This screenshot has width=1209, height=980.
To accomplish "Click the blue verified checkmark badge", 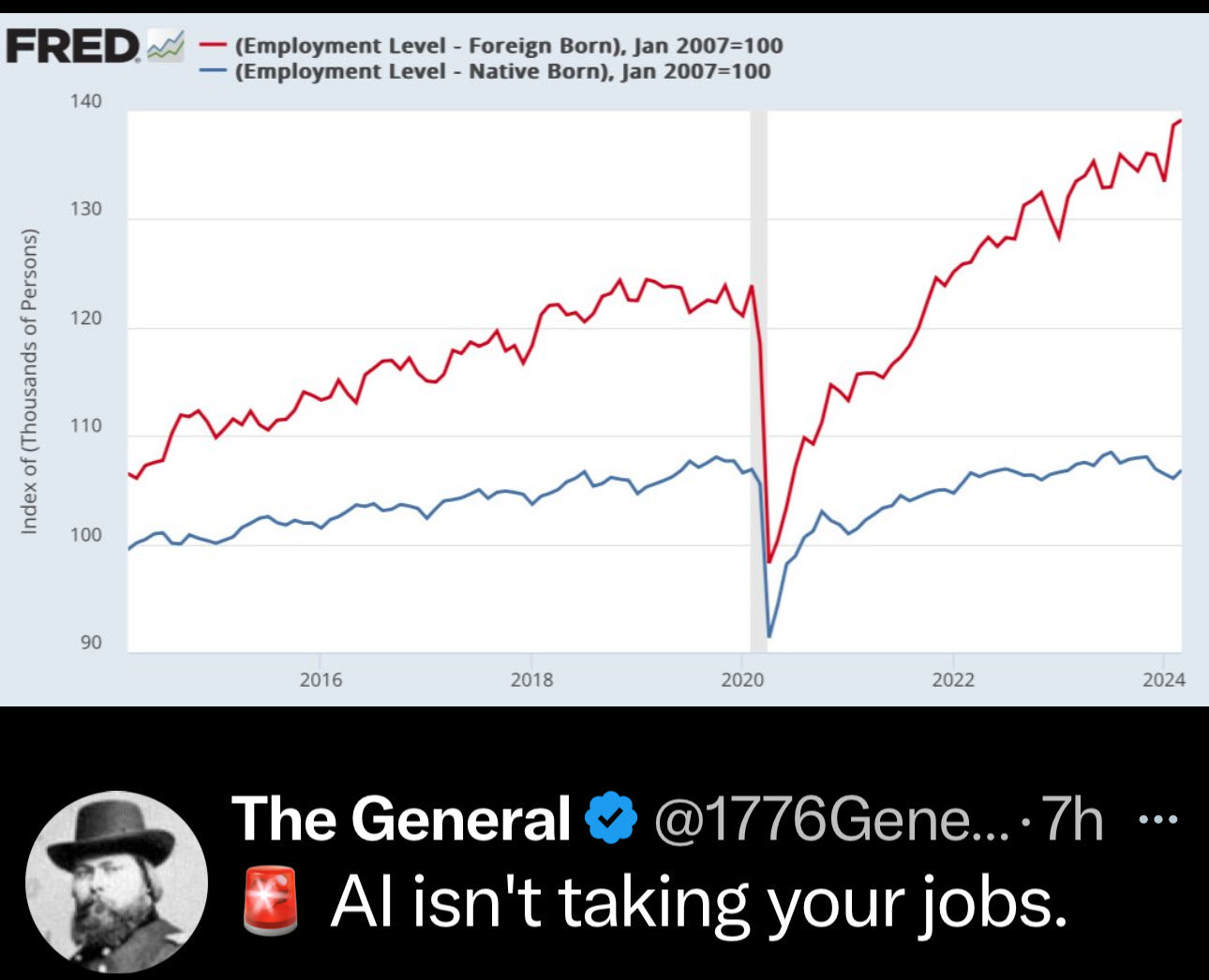I will click(610, 818).
